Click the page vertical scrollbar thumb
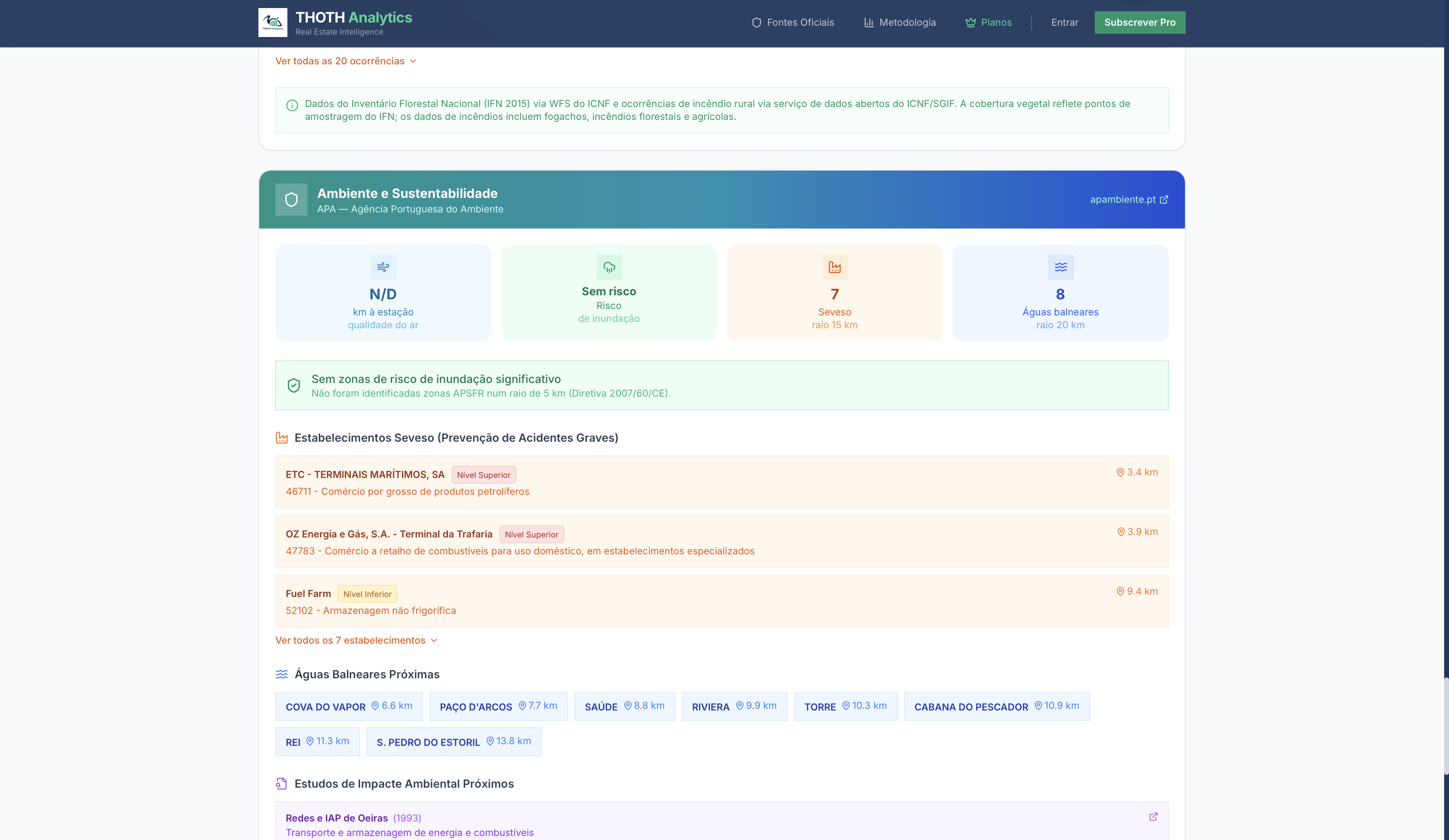 tap(1446, 726)
